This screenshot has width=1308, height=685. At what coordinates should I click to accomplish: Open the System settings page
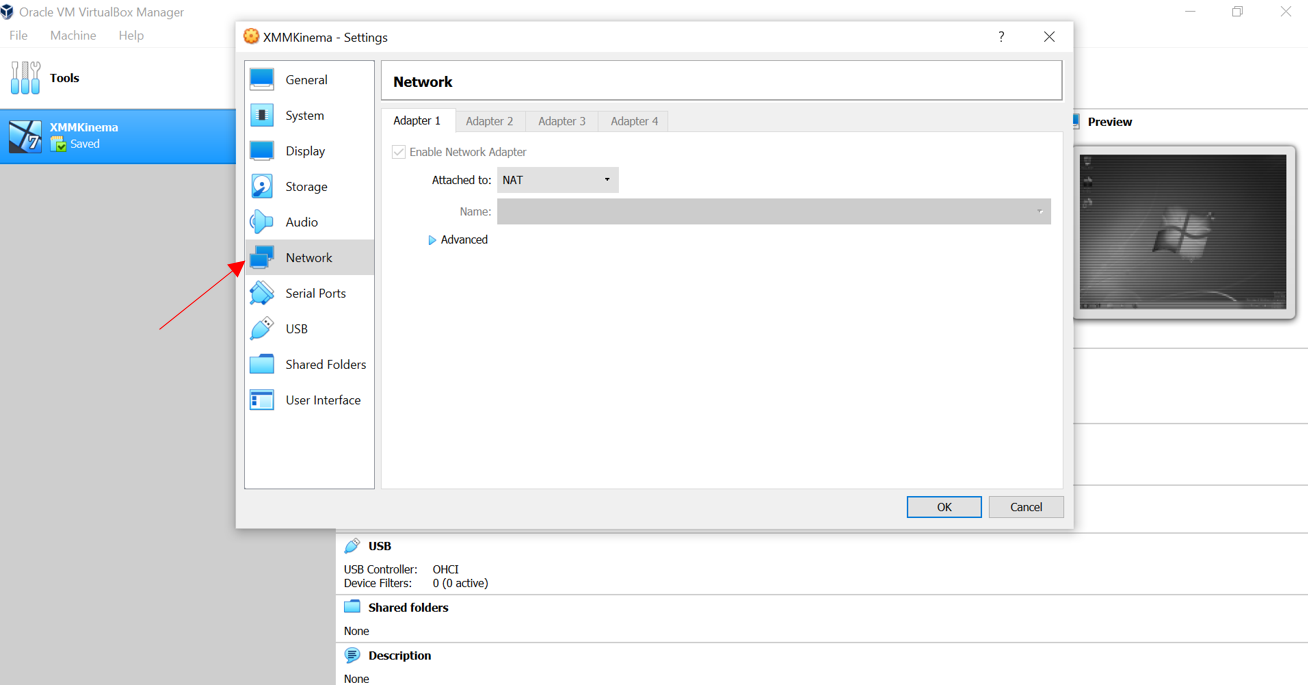tap(262, 115)
